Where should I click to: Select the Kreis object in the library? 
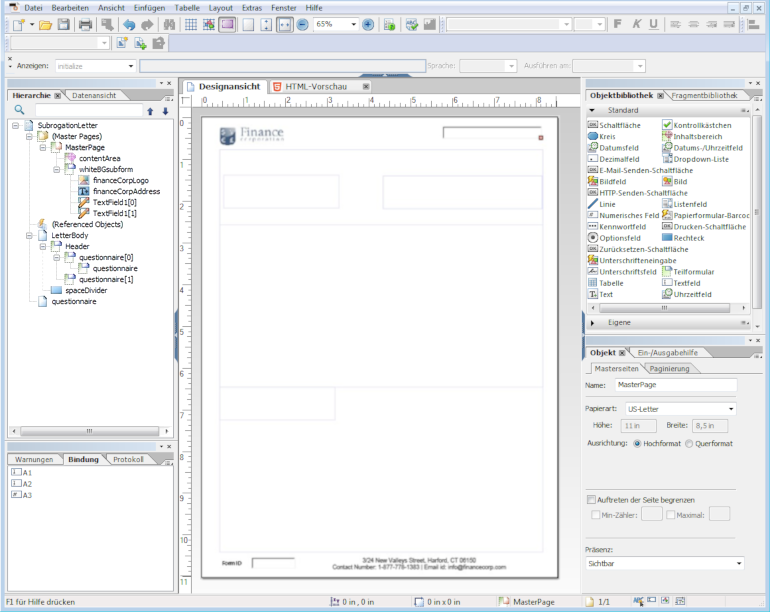coord(607,136)
